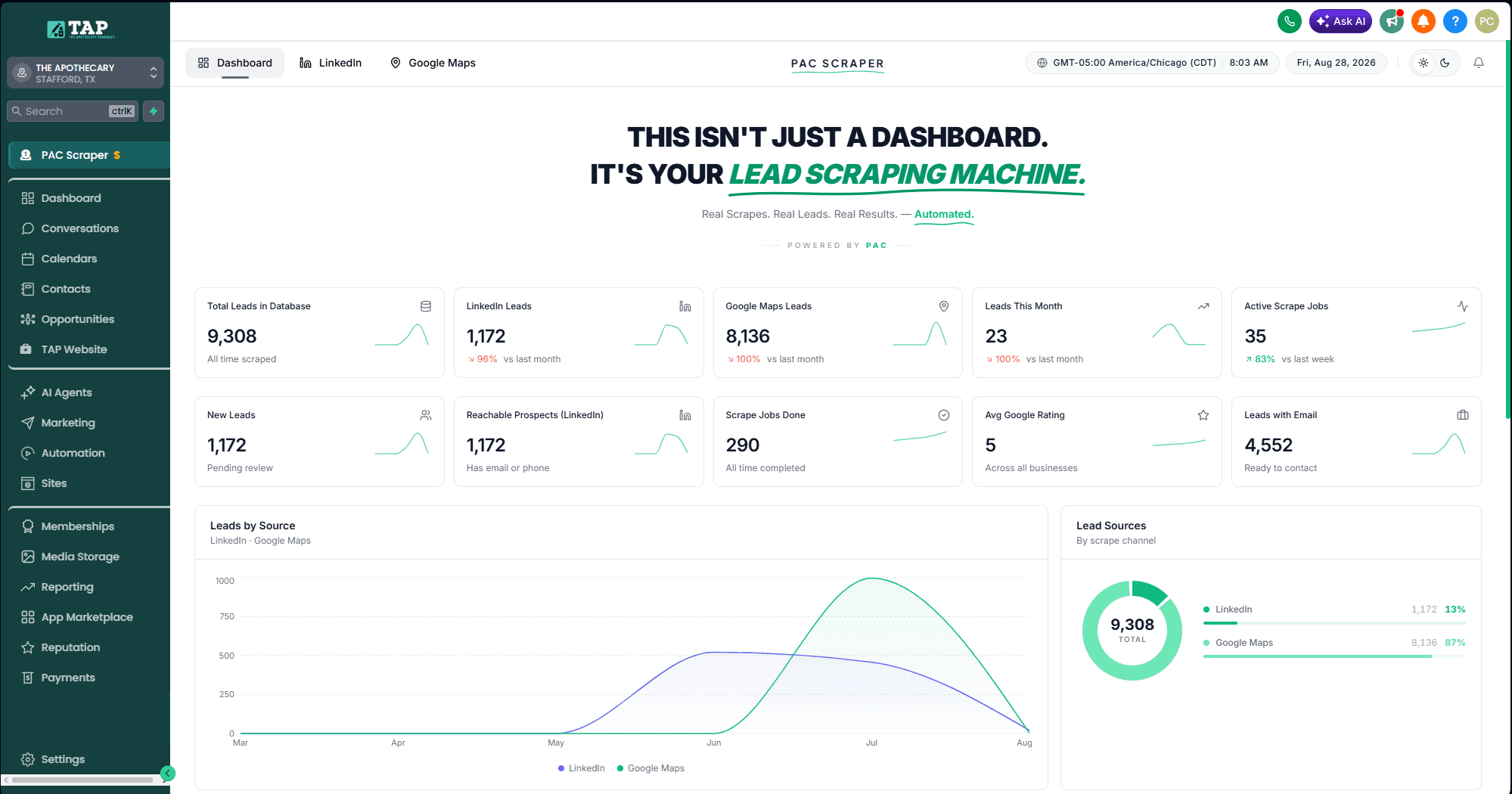Focus the sidebar Search field

73,111
